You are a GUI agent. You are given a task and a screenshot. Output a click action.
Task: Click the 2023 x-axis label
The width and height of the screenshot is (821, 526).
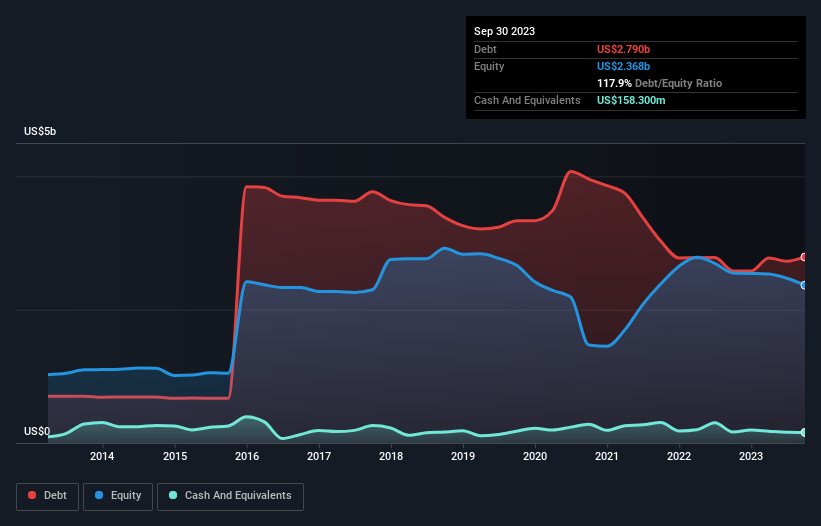coord(751,456)
